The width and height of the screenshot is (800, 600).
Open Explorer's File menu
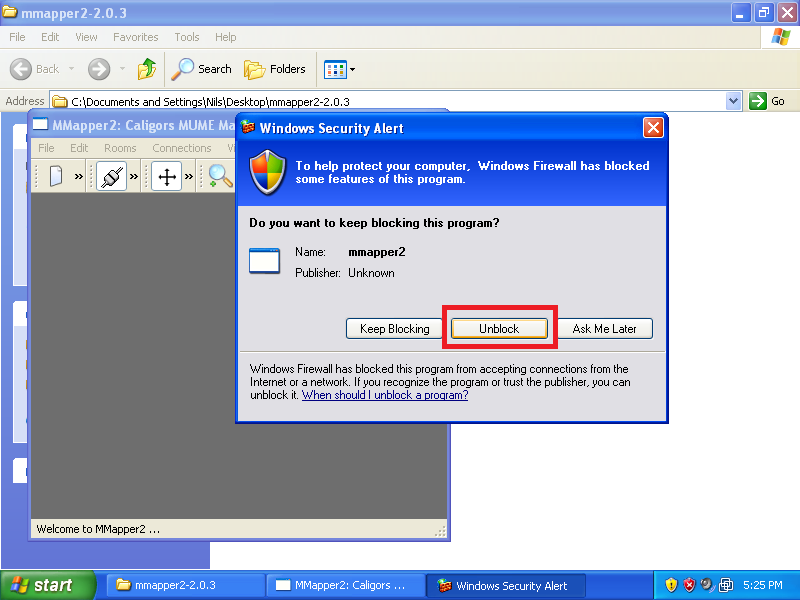17,37
